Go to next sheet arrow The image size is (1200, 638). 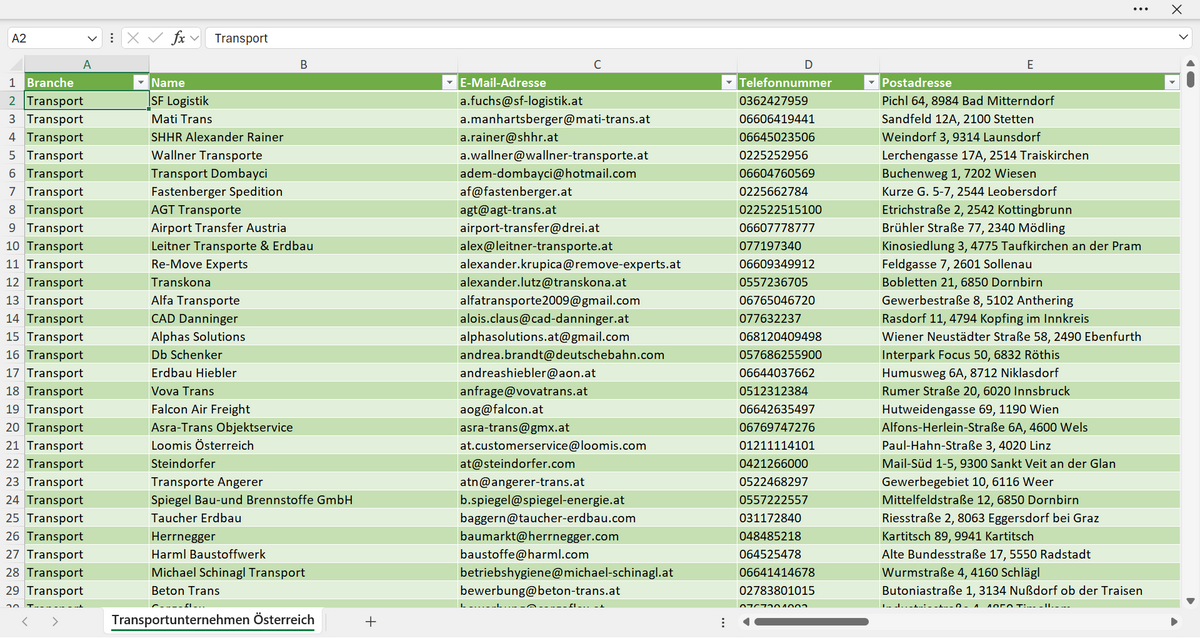point(54,621)
